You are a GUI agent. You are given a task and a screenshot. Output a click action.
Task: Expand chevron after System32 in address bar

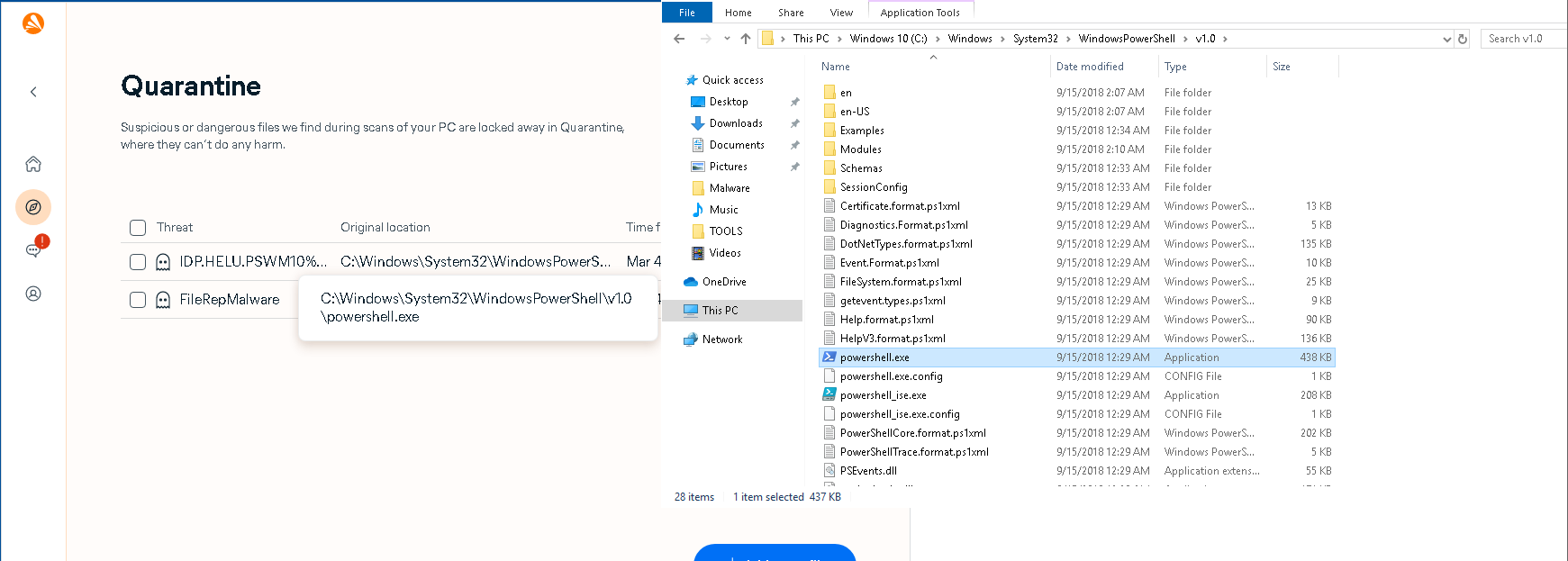[1069, 39]
